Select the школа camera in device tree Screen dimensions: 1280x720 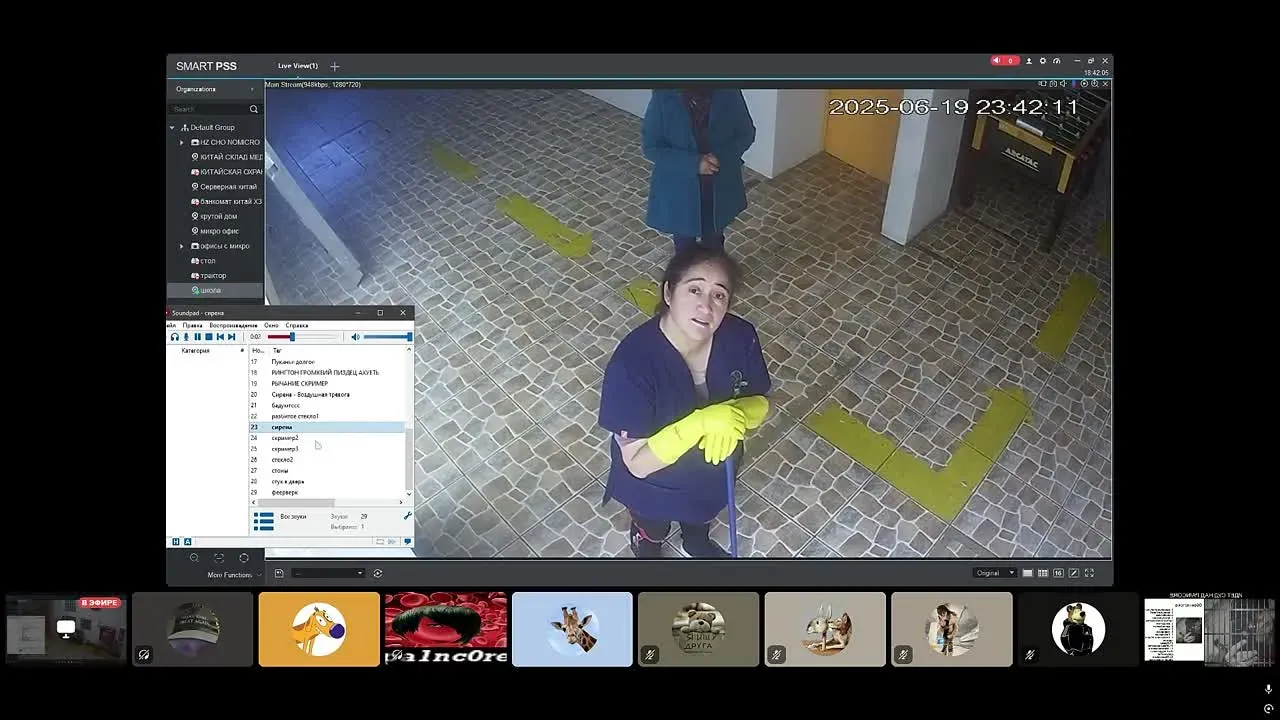(215, 290)
